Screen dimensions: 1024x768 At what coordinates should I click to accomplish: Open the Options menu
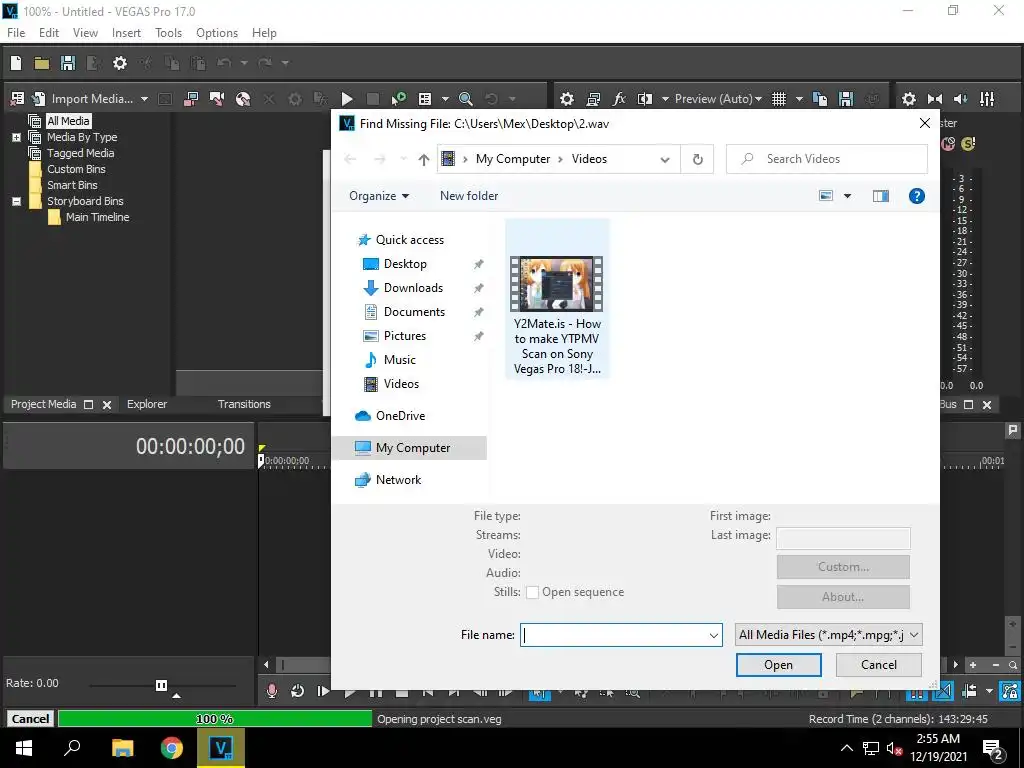[217, 33]
